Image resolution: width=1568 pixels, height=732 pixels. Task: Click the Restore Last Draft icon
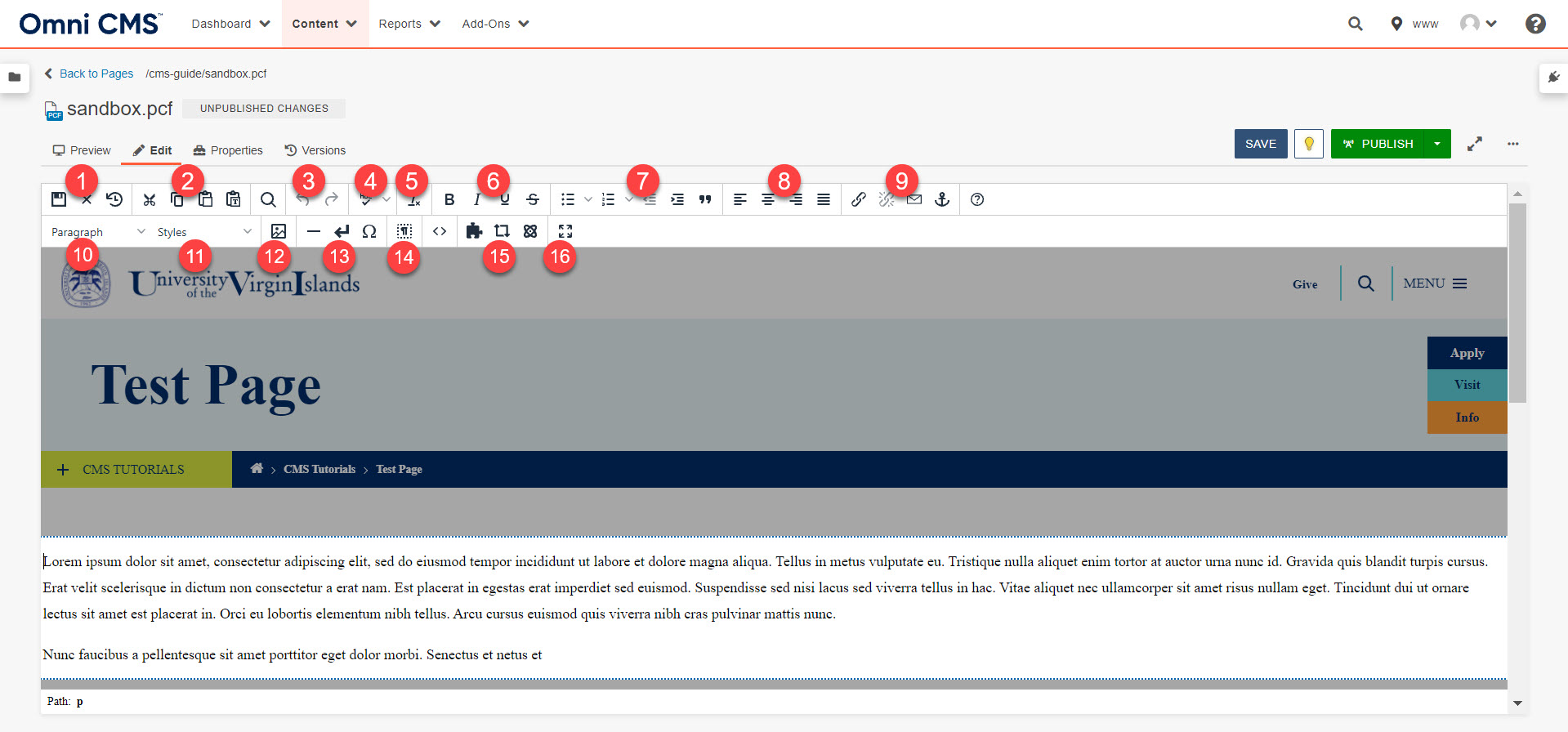114,199
